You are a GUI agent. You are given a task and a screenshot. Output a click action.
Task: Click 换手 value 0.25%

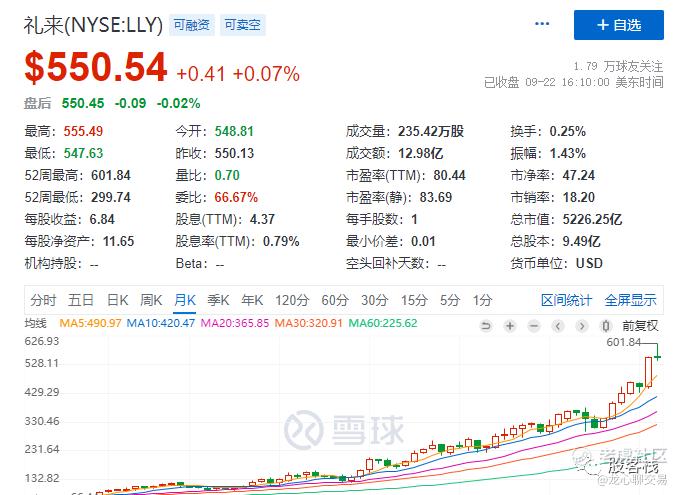pyautogui.click(x=568, y=131)
